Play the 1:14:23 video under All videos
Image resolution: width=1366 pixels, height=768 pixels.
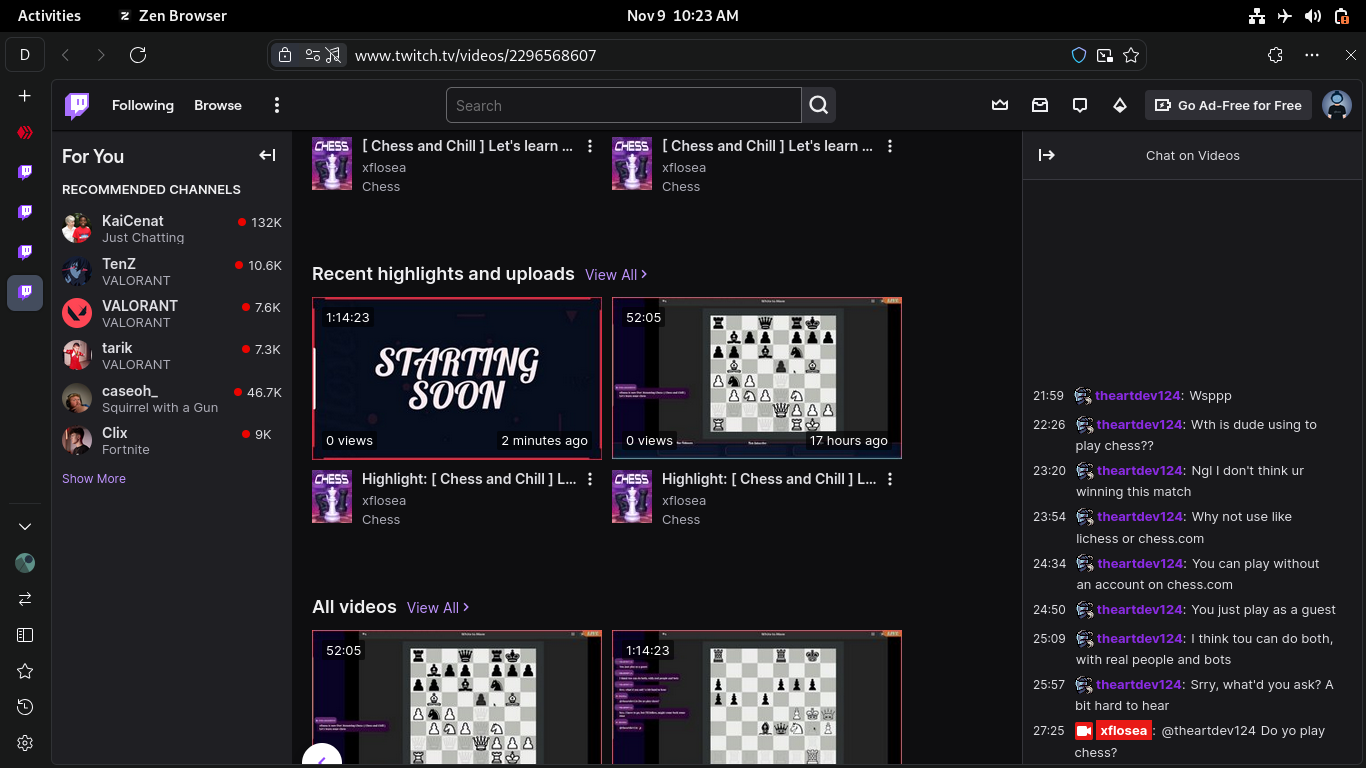757,698
